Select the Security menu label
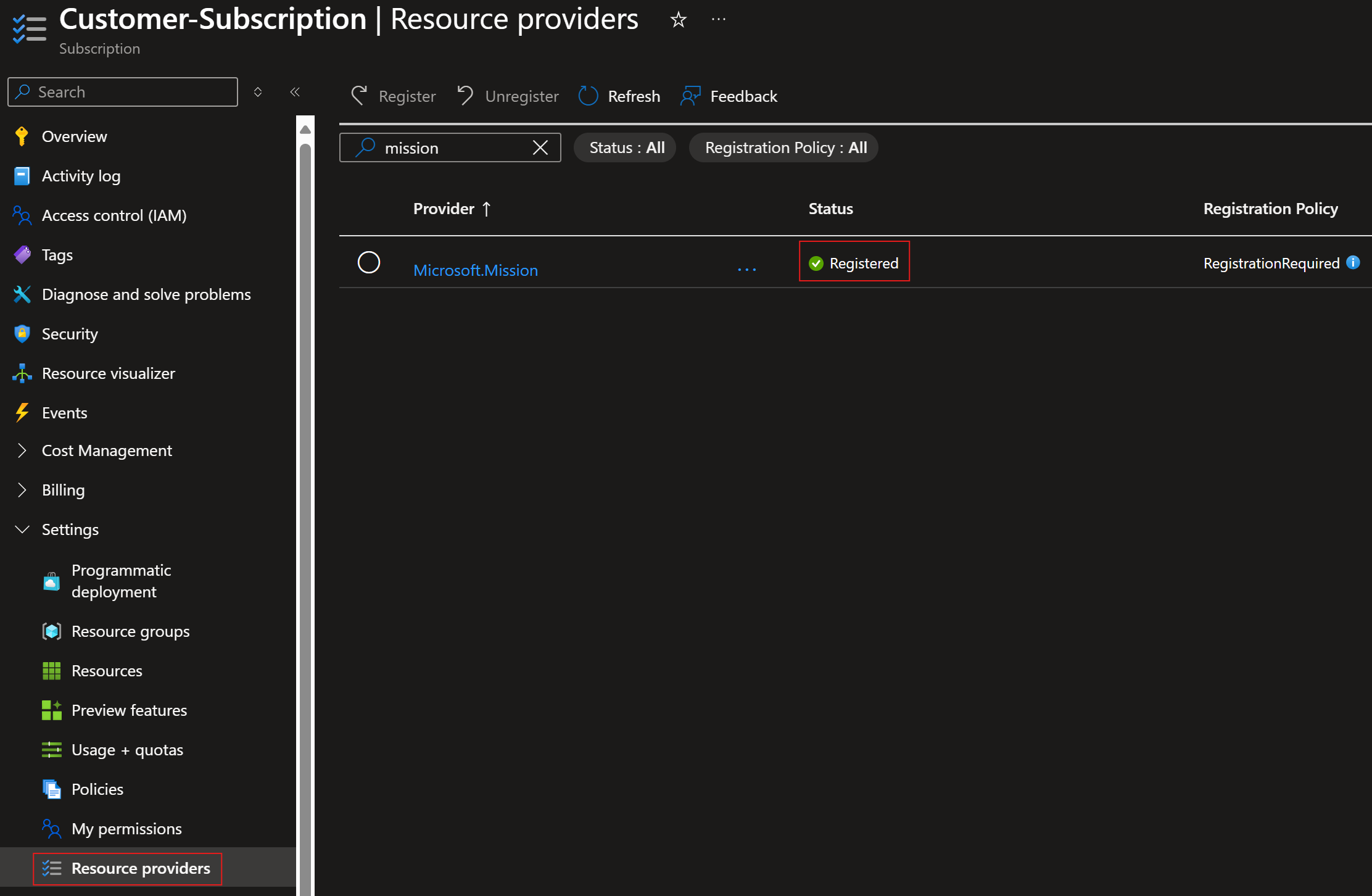The height and width of the screenshot is (896, 1372). 70,334
